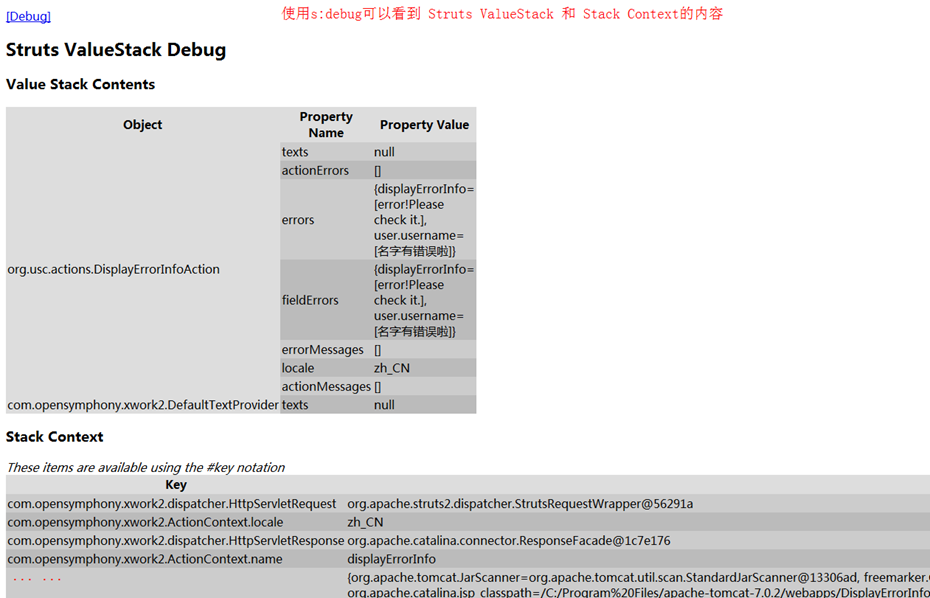Click the 'locale' property name cell
The image size is (930, 598).
326,368
